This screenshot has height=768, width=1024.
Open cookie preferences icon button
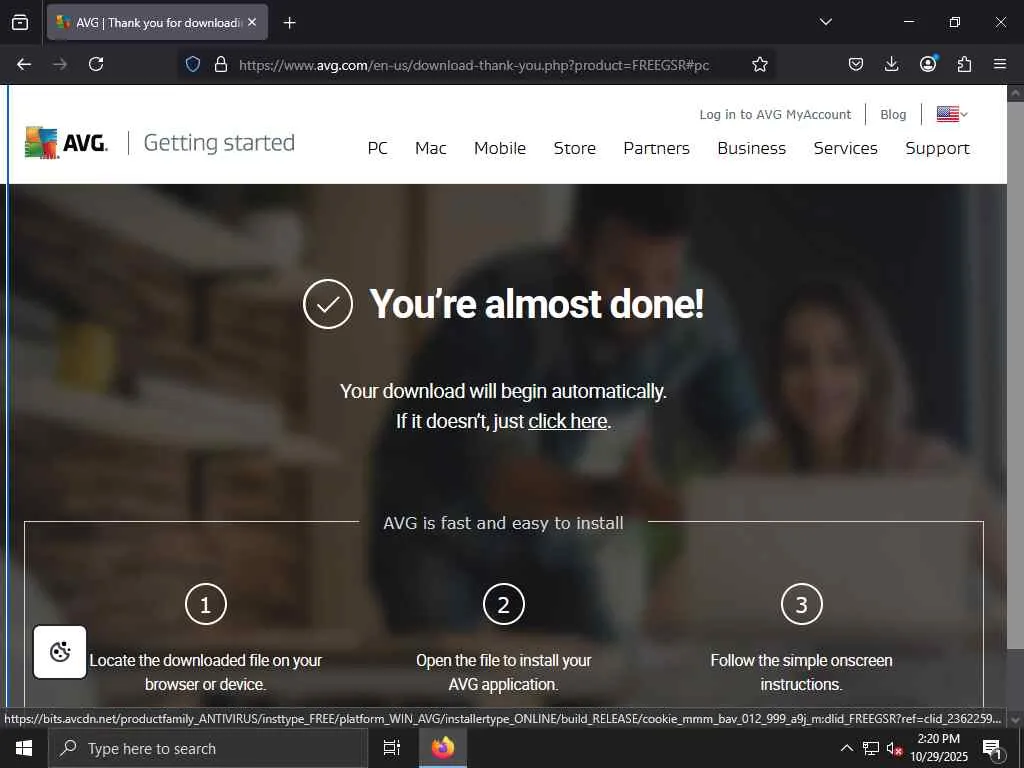tap(60, 652)
